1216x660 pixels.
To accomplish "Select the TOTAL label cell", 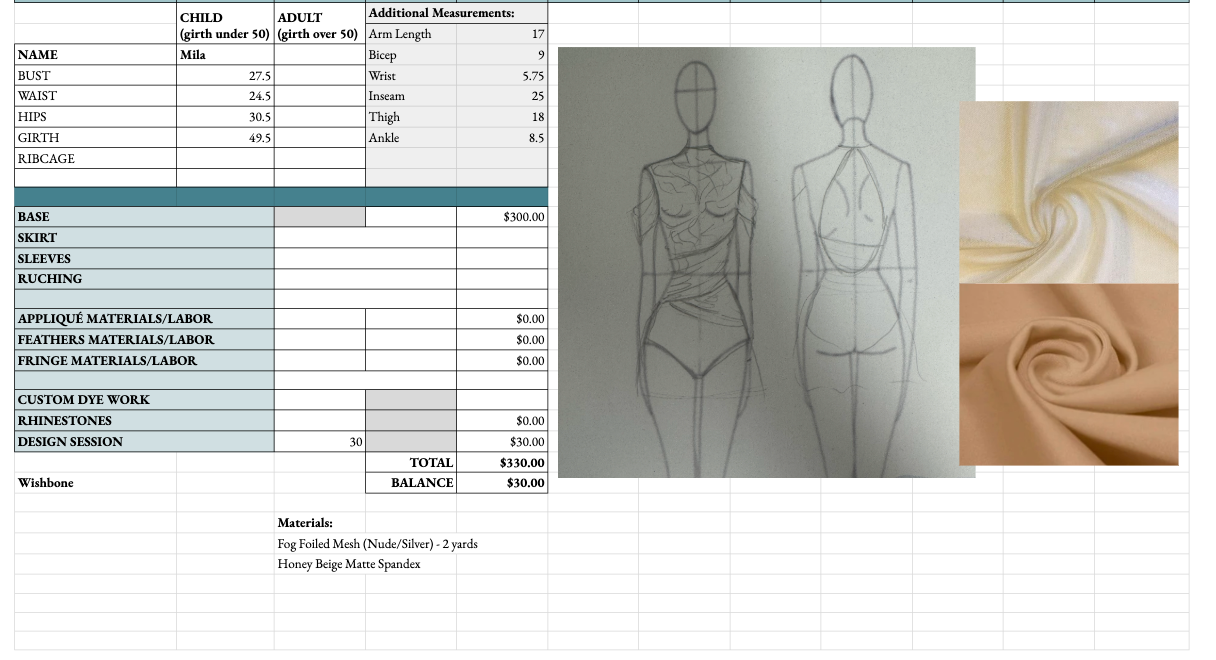I will 411,463.
